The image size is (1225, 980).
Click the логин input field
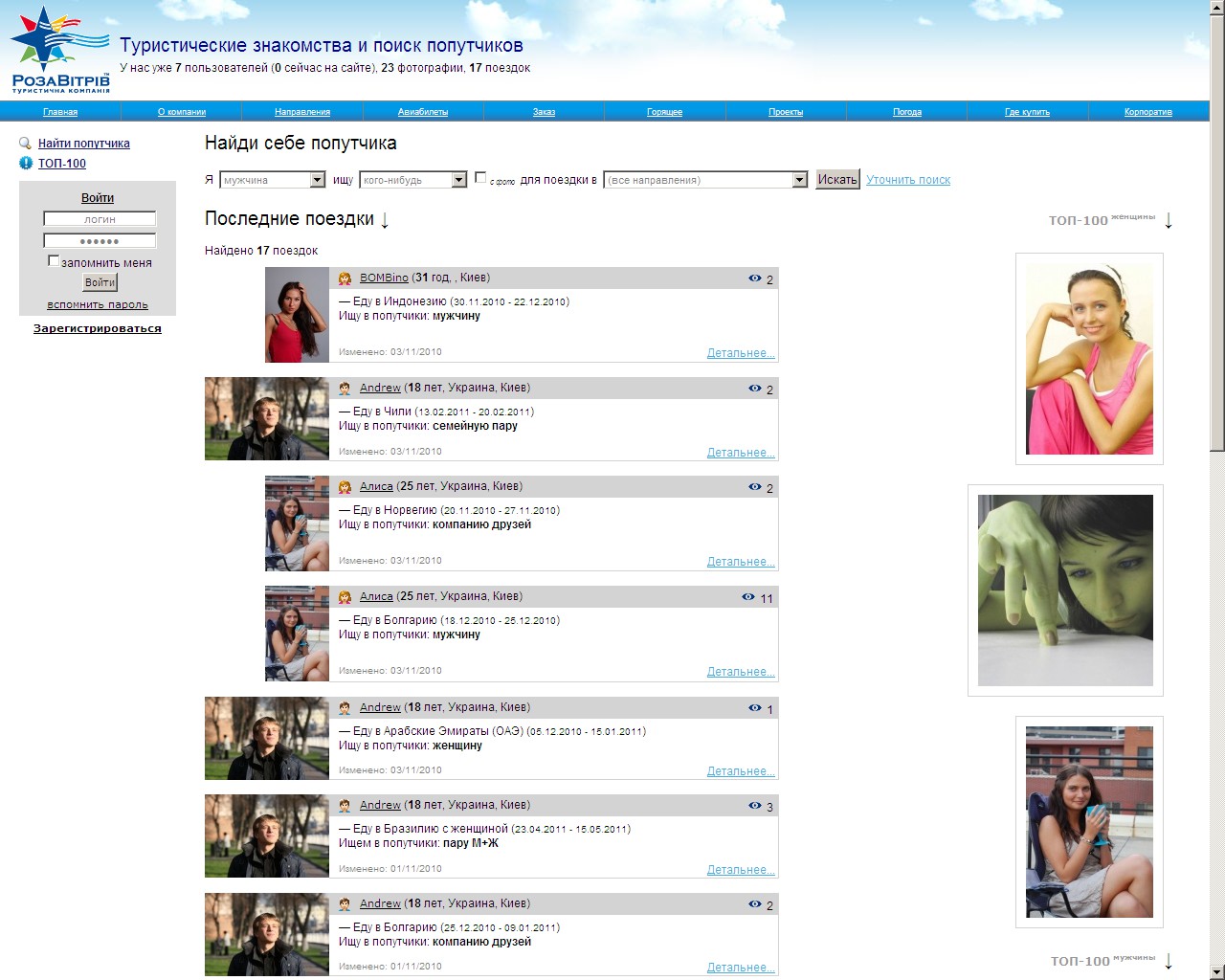[100, 219]
